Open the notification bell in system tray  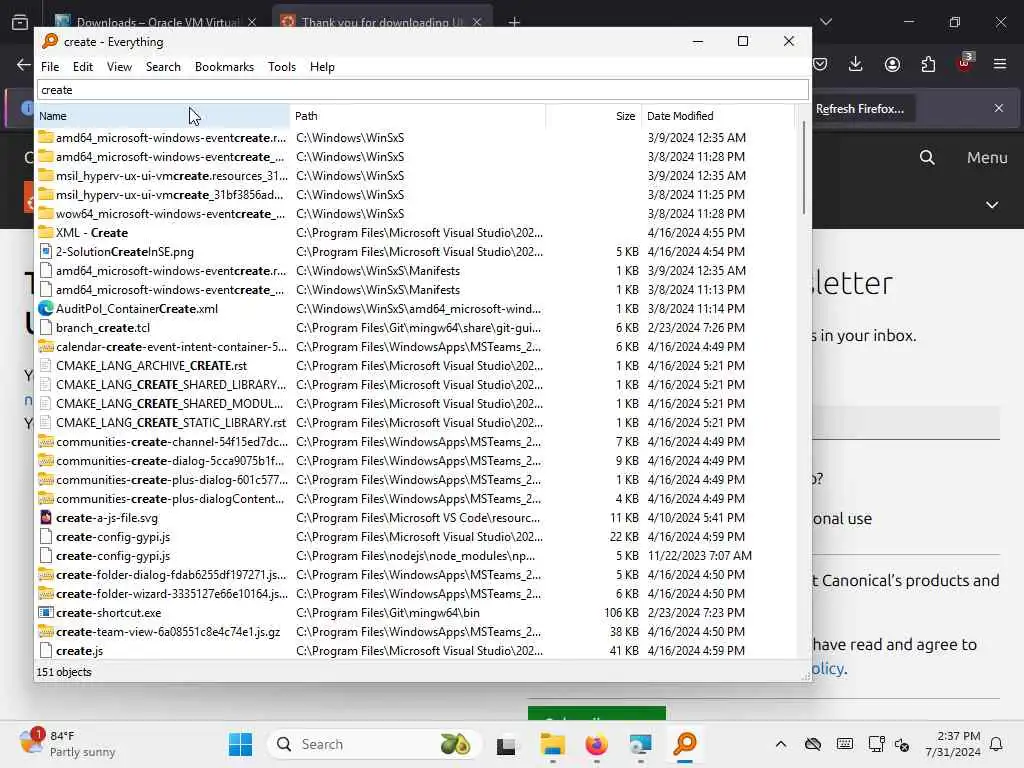[x=997, y=744]
